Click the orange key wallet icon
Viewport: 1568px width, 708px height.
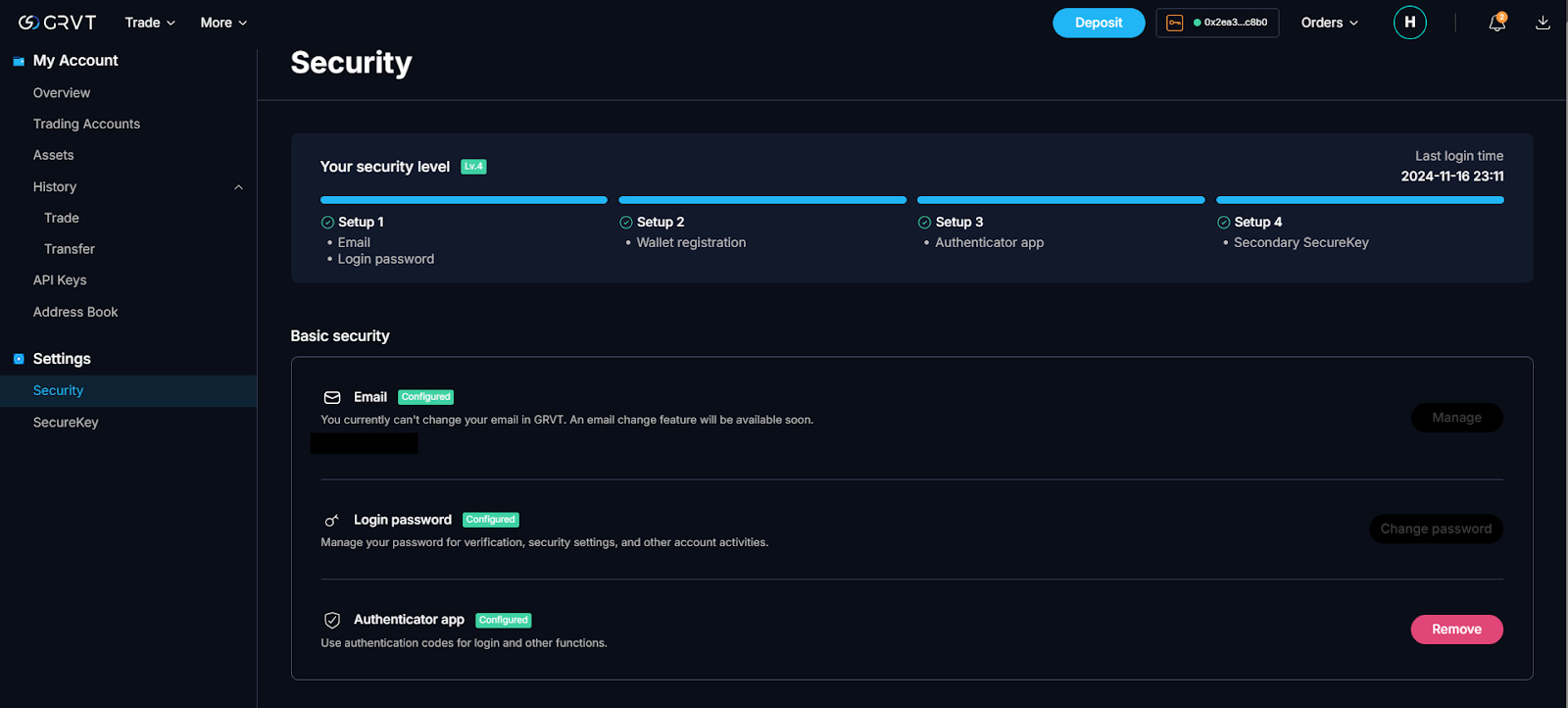(x=1174, y=23)
